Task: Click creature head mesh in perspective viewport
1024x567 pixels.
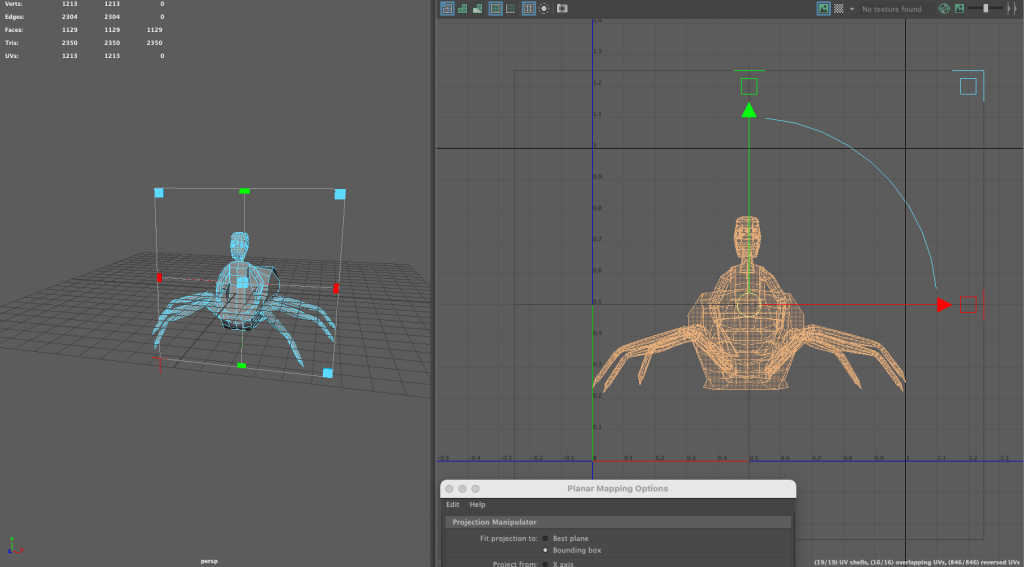Action: (x=240, y=244)
